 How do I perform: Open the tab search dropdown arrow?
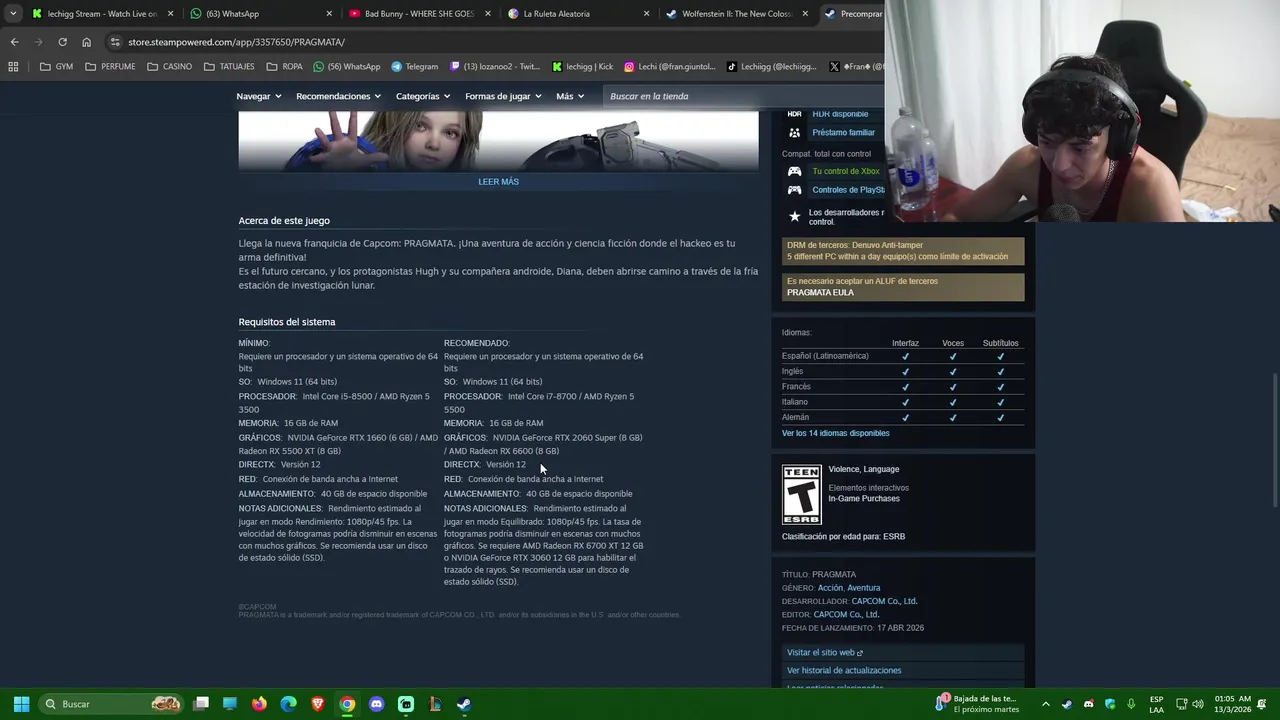pyautogui.click(x=13, y=14)
